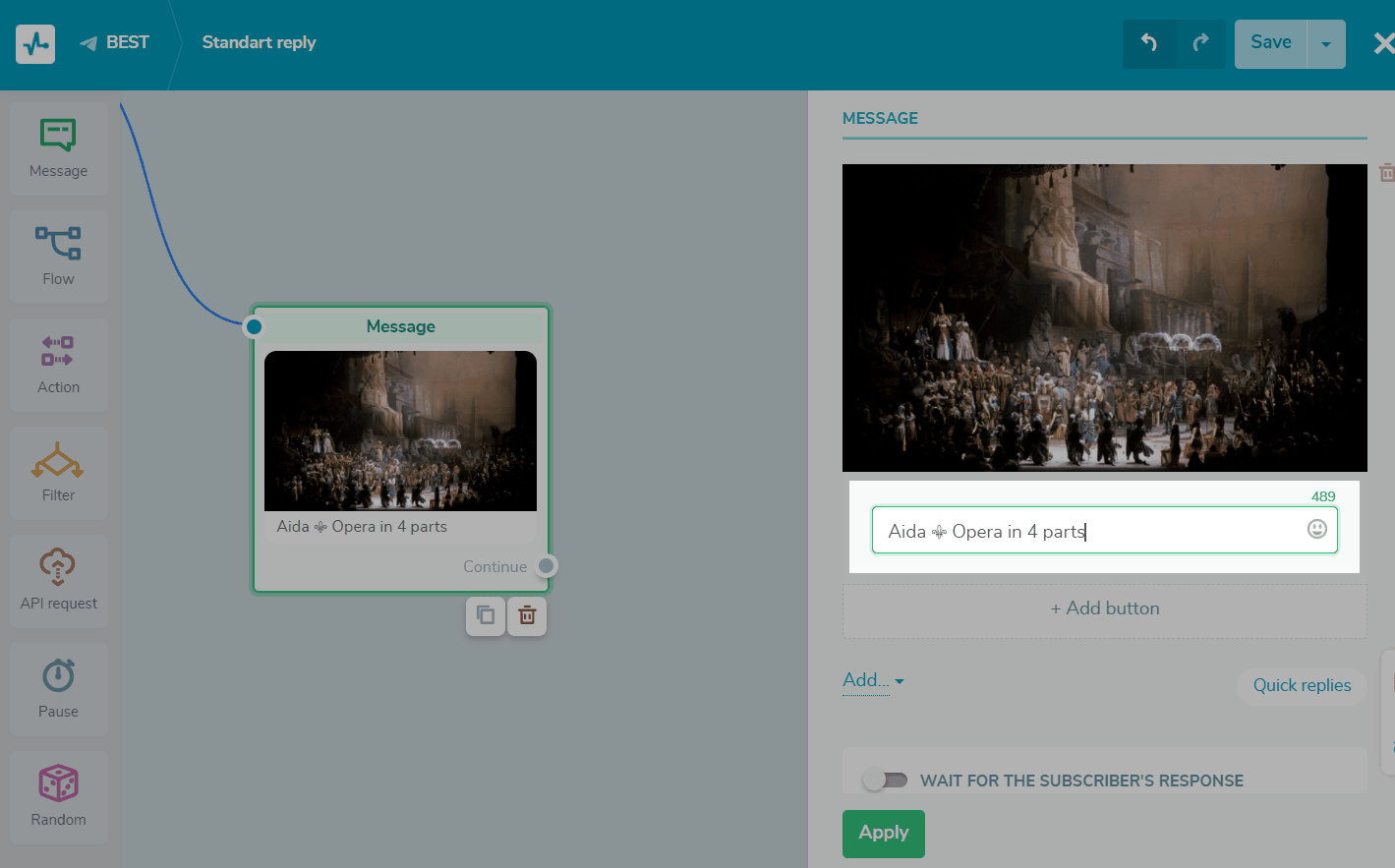This screenshot has width=1395, height=868.
Task: Focus the message caption text field
Action: point(1105,530)
